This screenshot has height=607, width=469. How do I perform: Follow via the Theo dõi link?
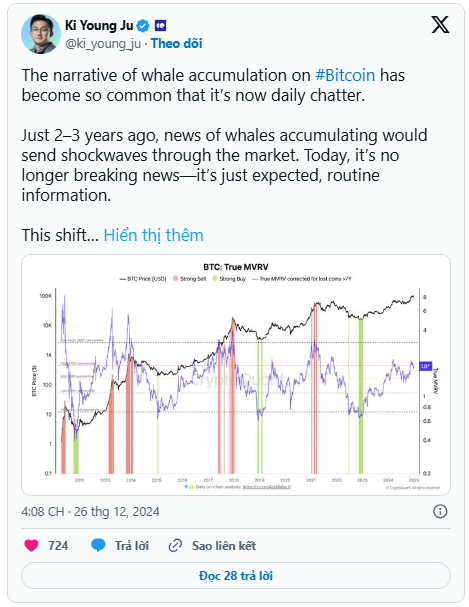click(176, 43)
